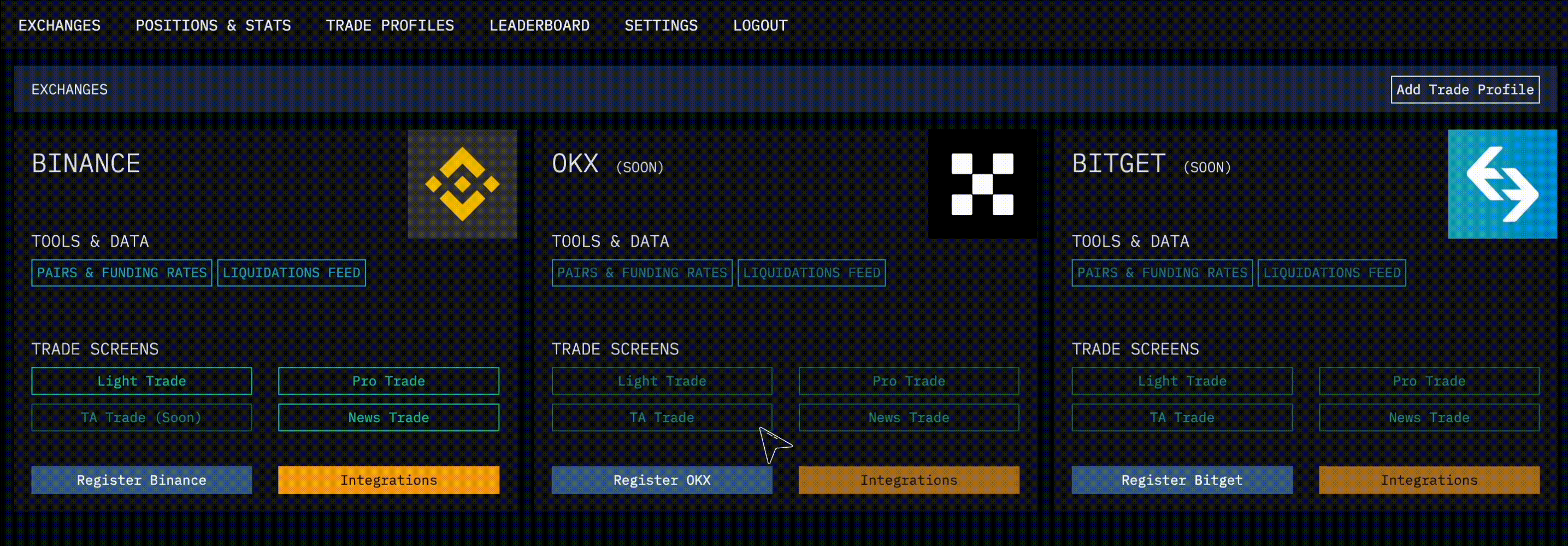Click the Bitget logo icon
Screen dimensions: 1568x546
click(1502, 183)
